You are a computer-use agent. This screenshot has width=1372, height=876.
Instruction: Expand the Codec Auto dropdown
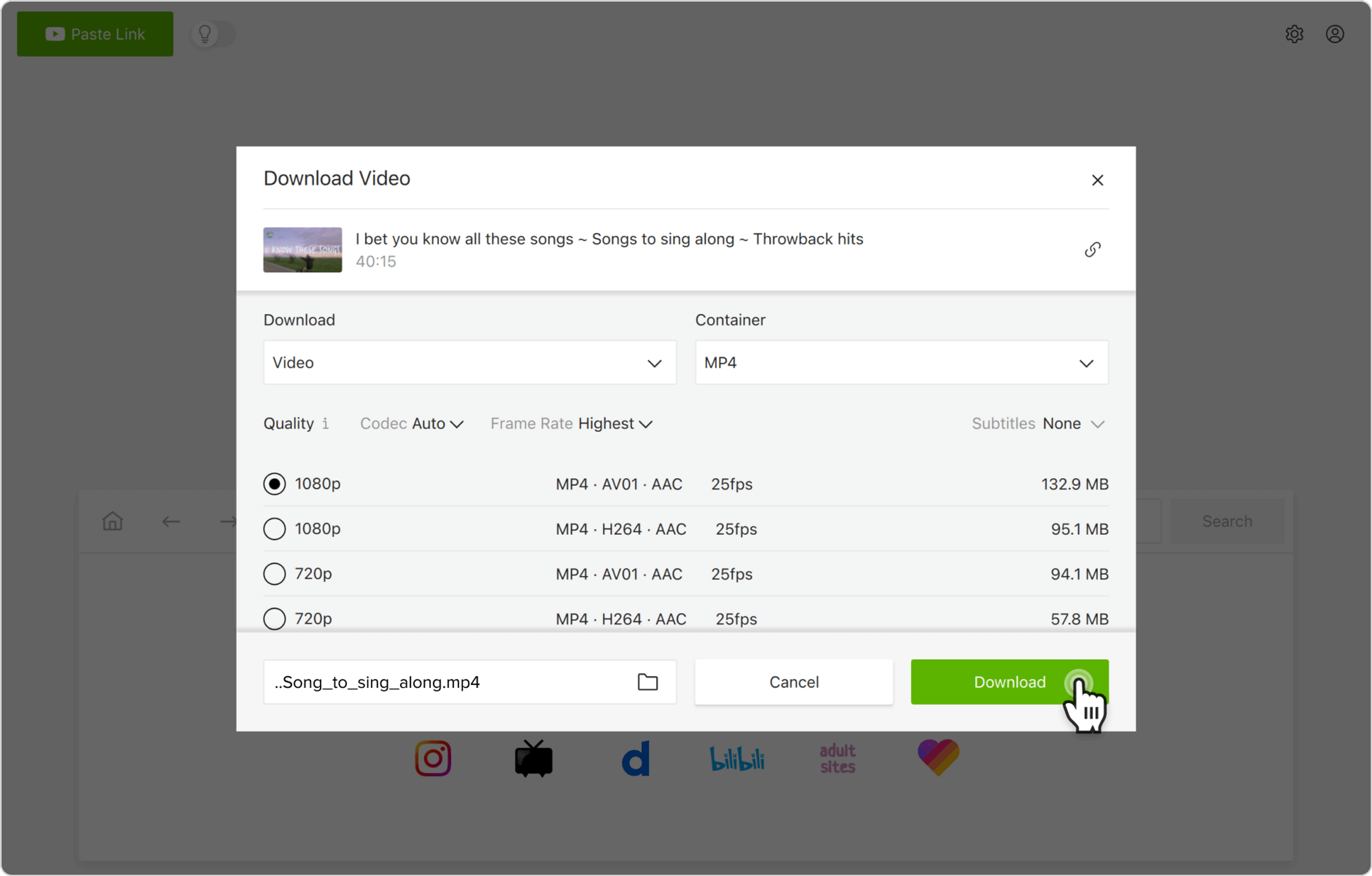coord(437,424)
